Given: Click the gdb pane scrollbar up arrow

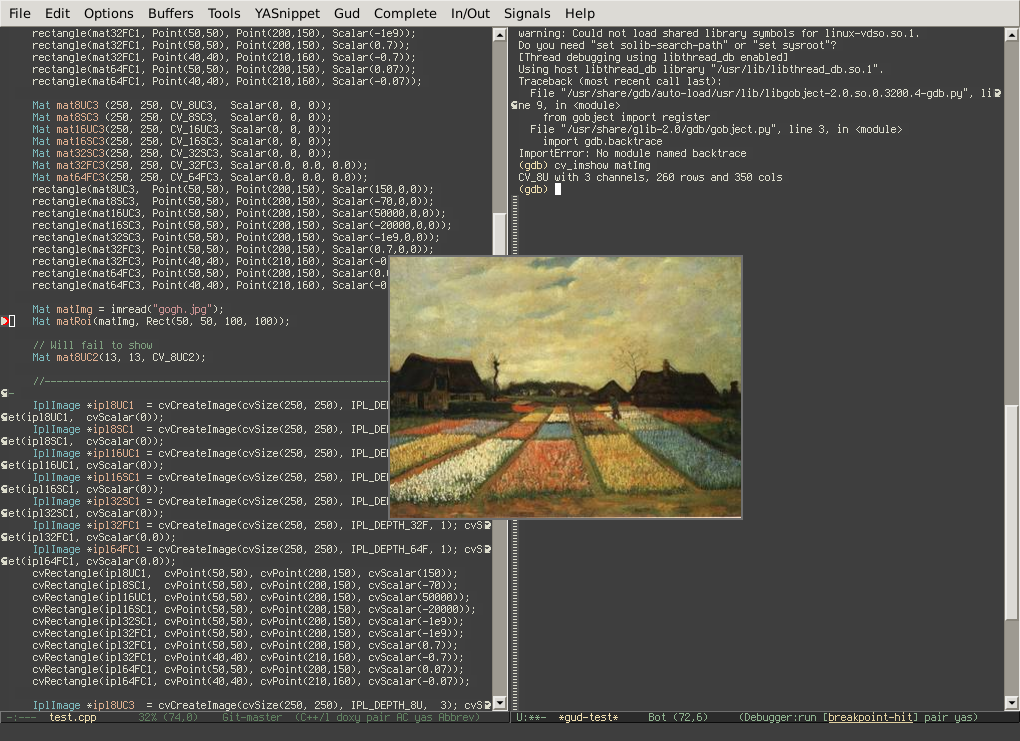Looking at the screenshot, I should tap(1012, 34).
